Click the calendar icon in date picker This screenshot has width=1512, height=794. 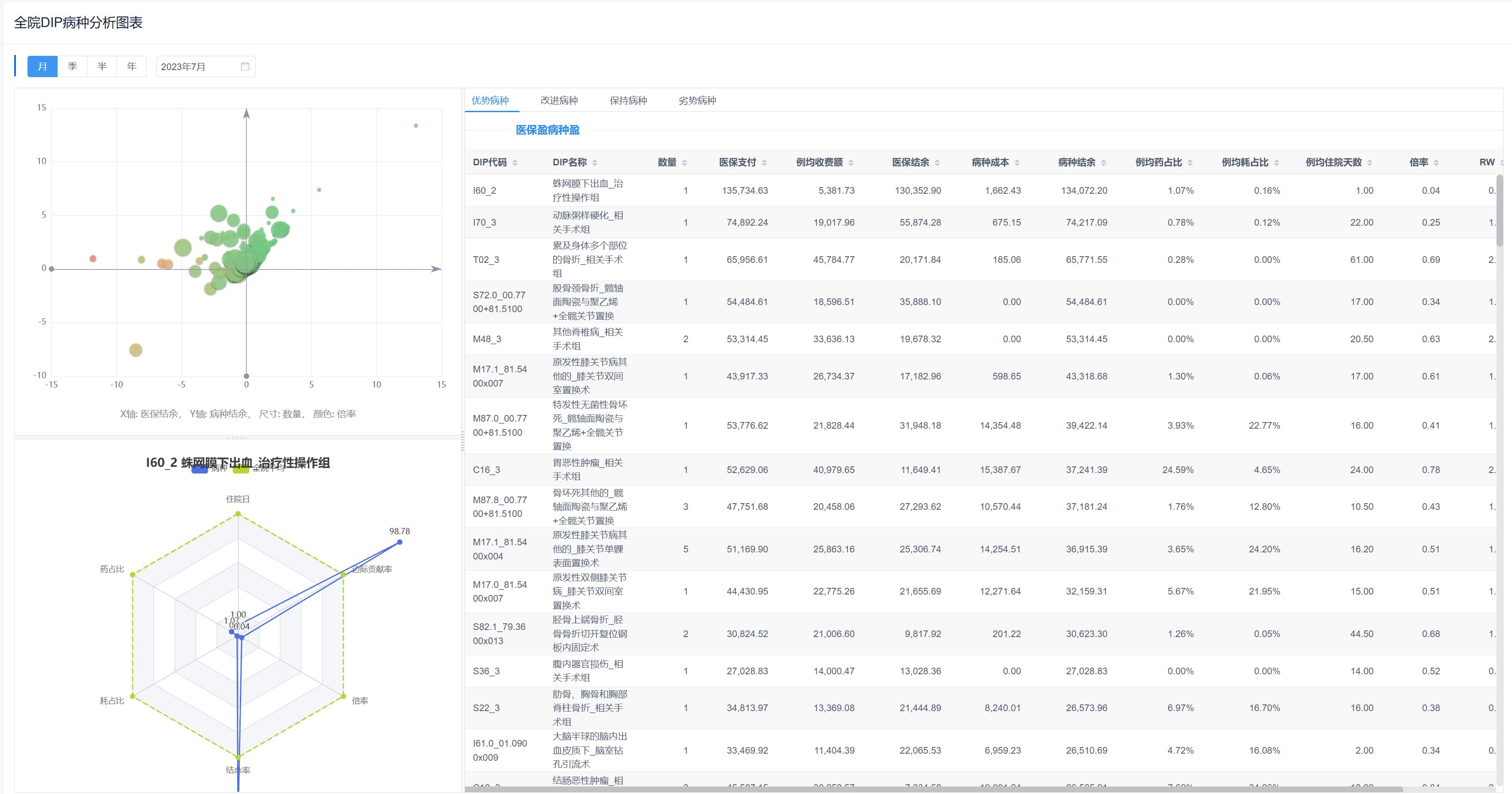245,66
